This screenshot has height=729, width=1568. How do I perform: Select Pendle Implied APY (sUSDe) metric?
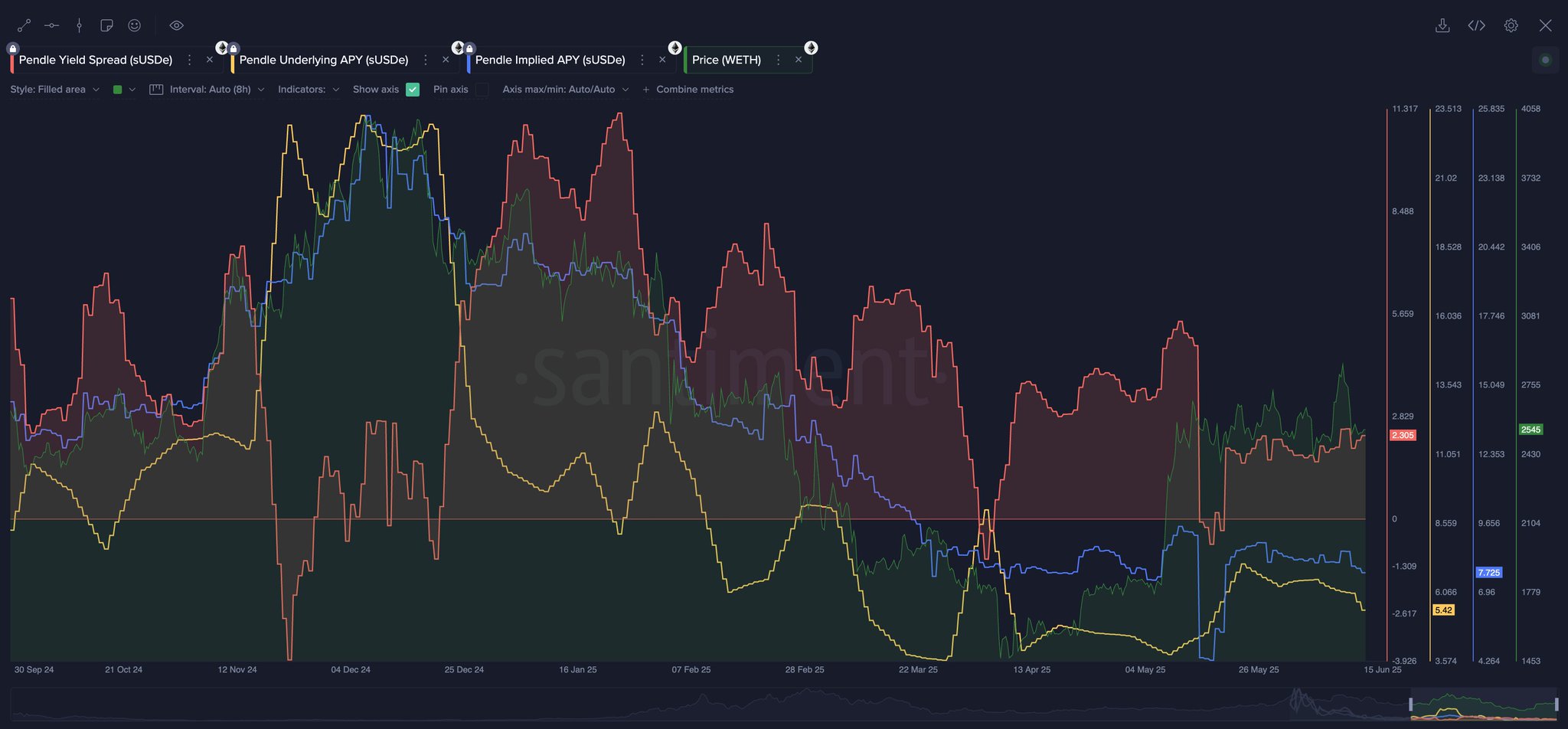point(550,60)
